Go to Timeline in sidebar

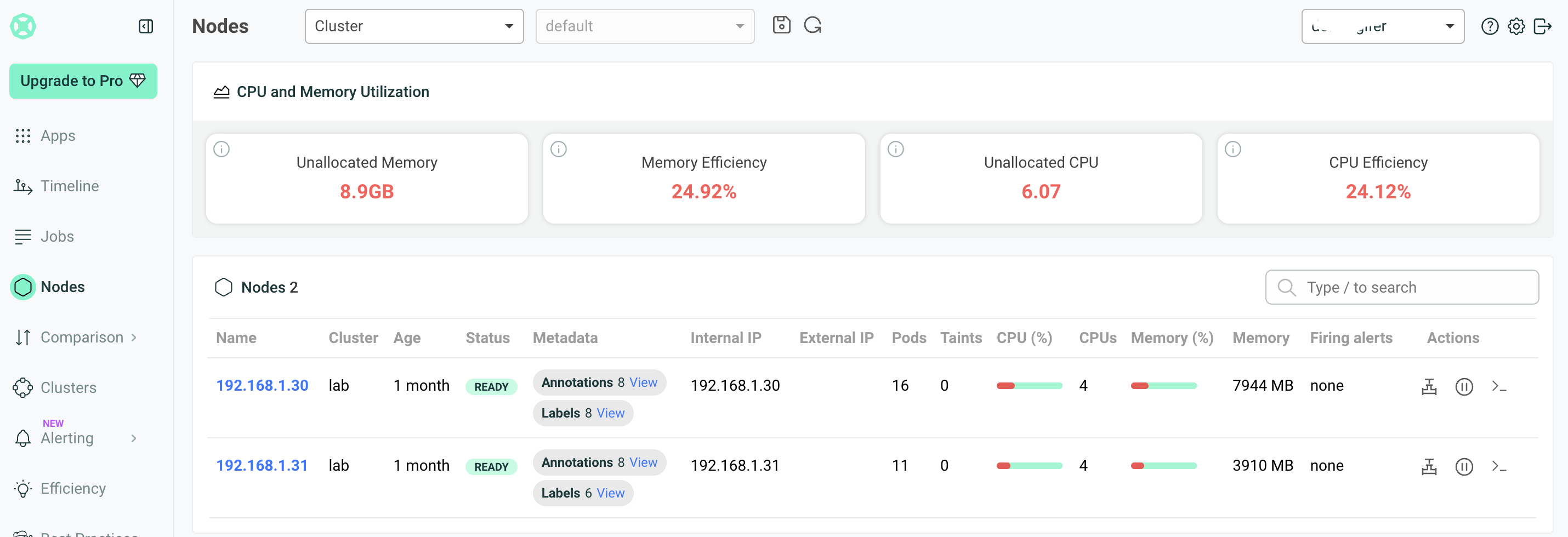70,186
